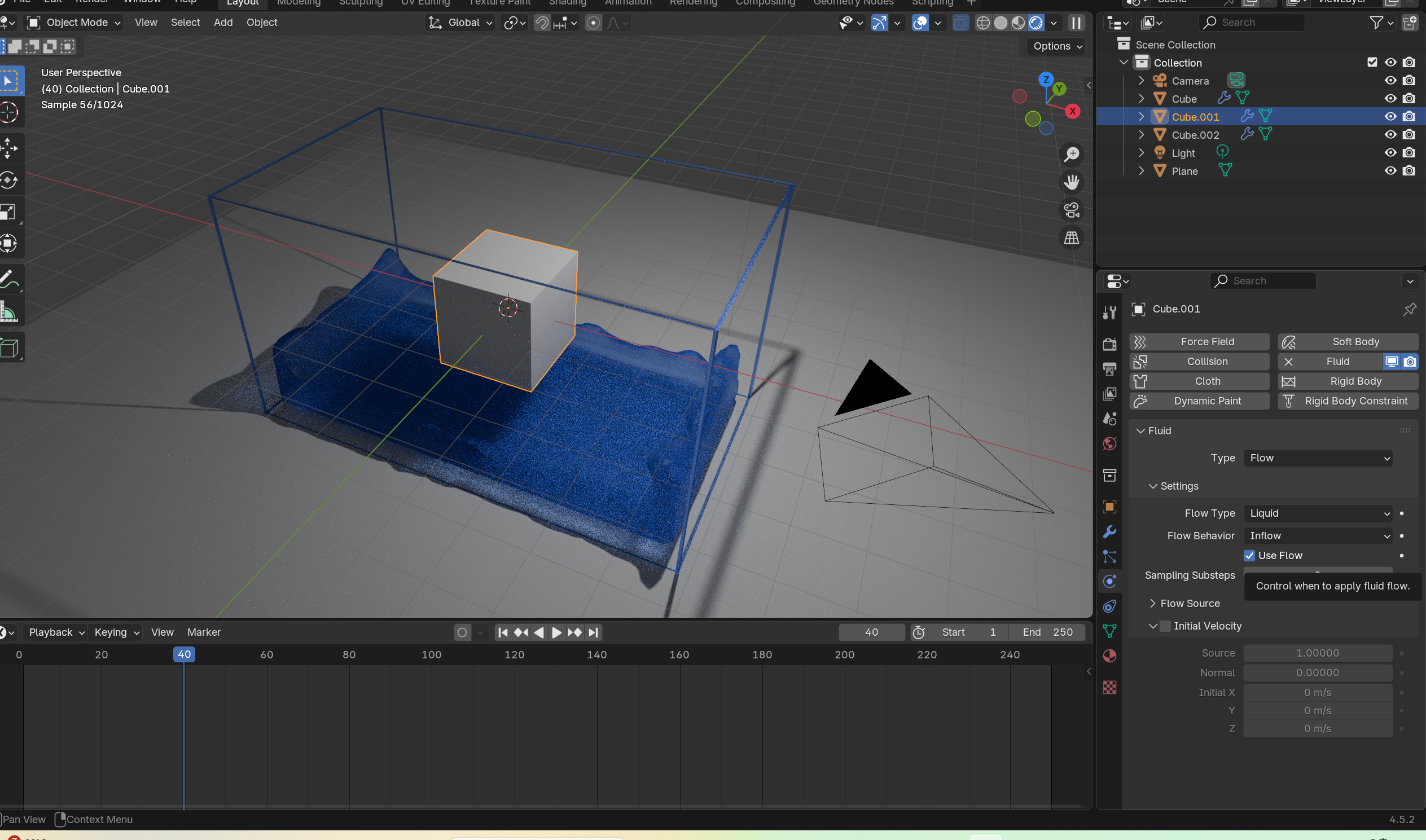Select the Measure tool

click(10, 311)
